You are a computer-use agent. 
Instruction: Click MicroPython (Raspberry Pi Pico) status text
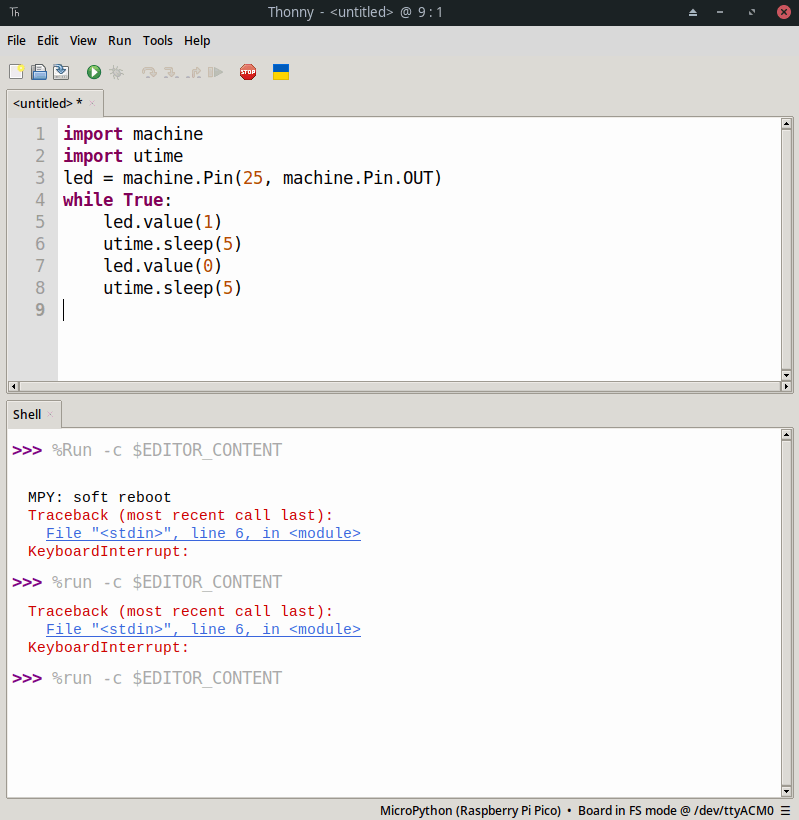(x=470, y=810)
